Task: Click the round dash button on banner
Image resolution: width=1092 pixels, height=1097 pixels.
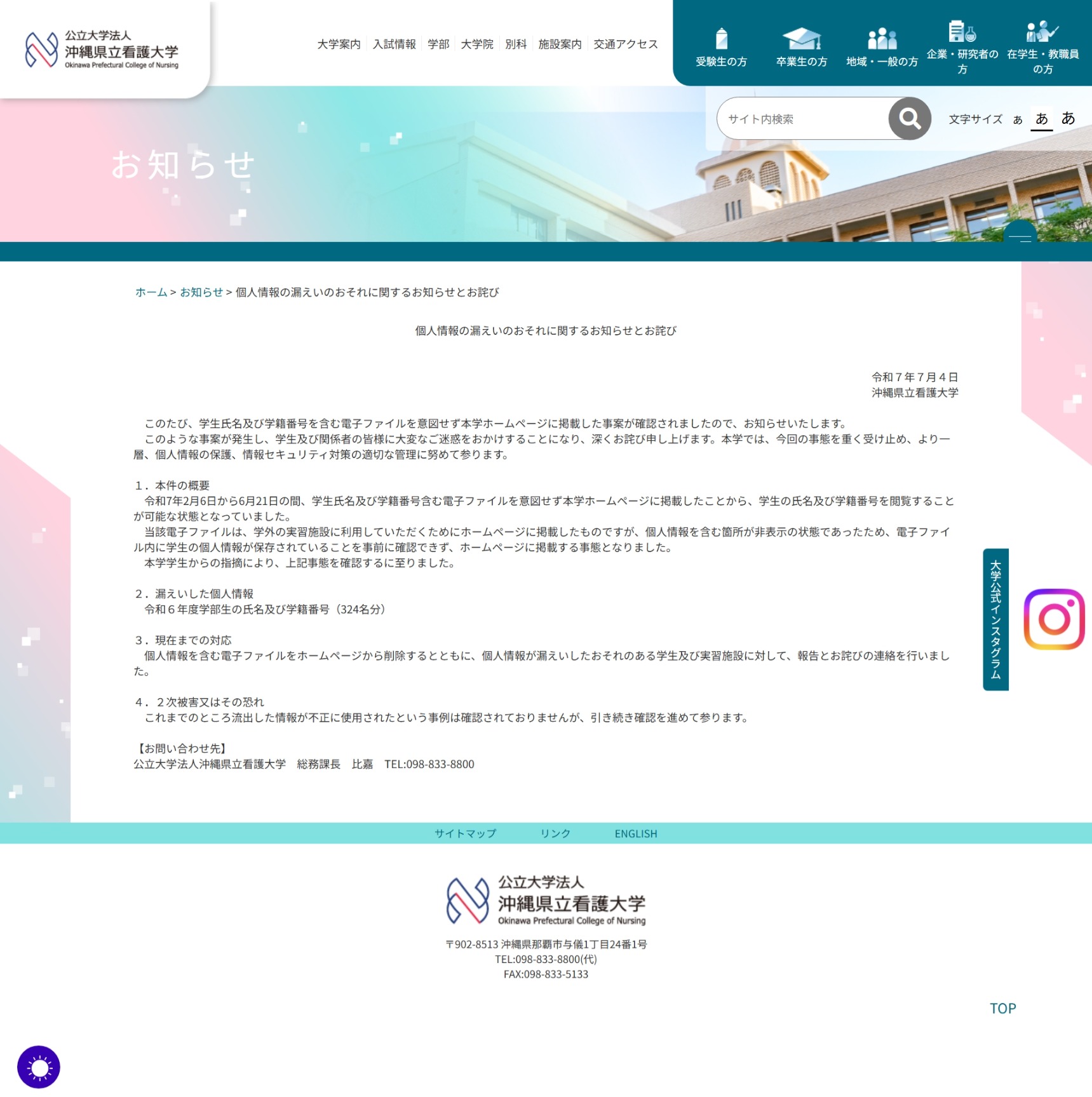Action: (1020, 234)
